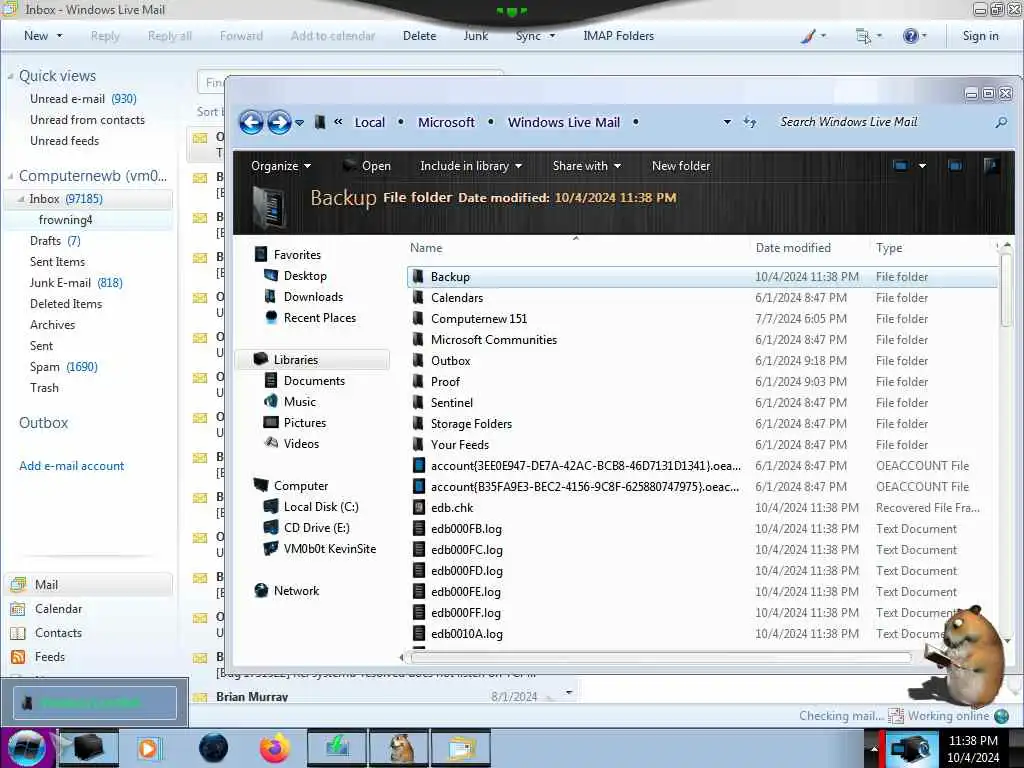
Task: Select Libraries in navigation pane
Action: pos(312,359)
